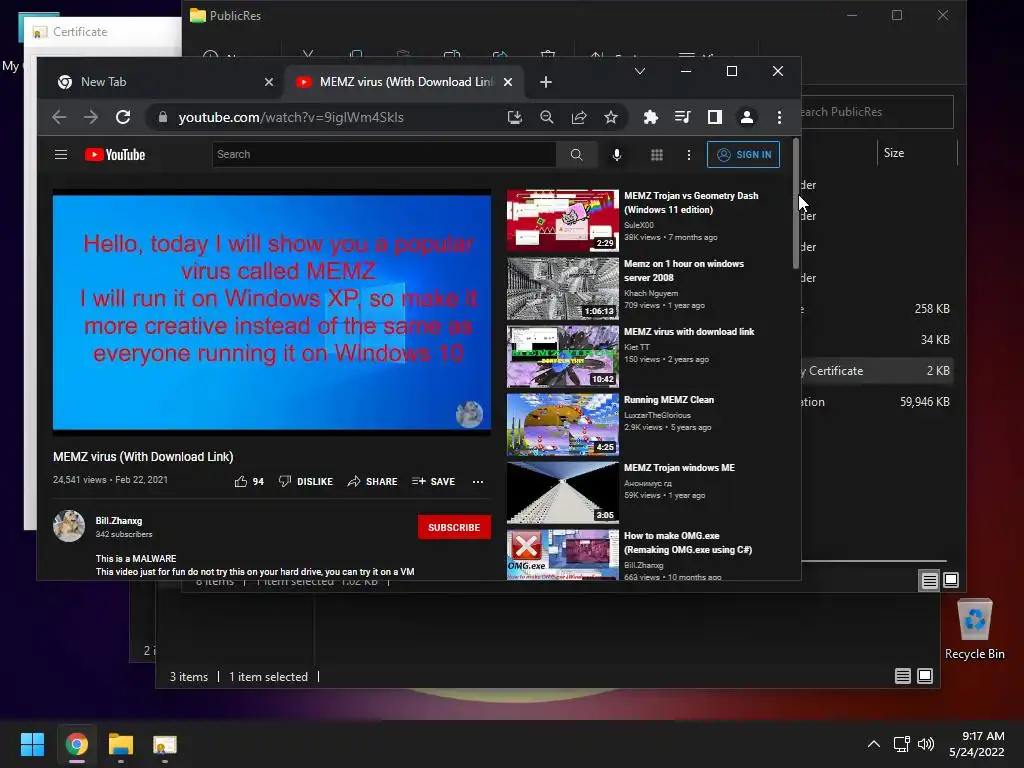
Task: Bookmark this page with the star icon
Action: (x=611, y=117)
